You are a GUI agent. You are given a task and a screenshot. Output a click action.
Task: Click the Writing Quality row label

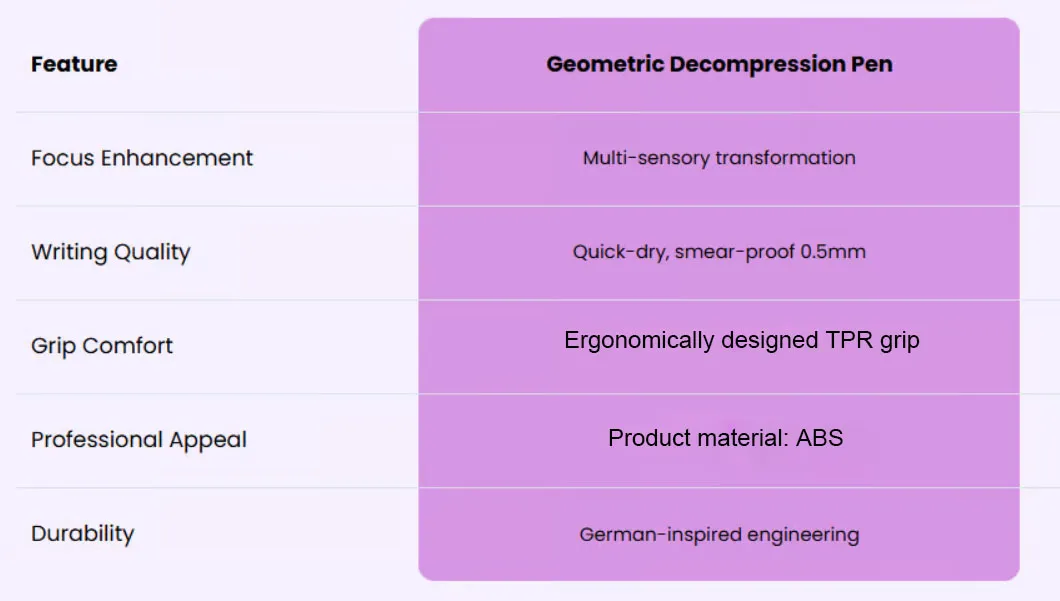coord(111,252)
